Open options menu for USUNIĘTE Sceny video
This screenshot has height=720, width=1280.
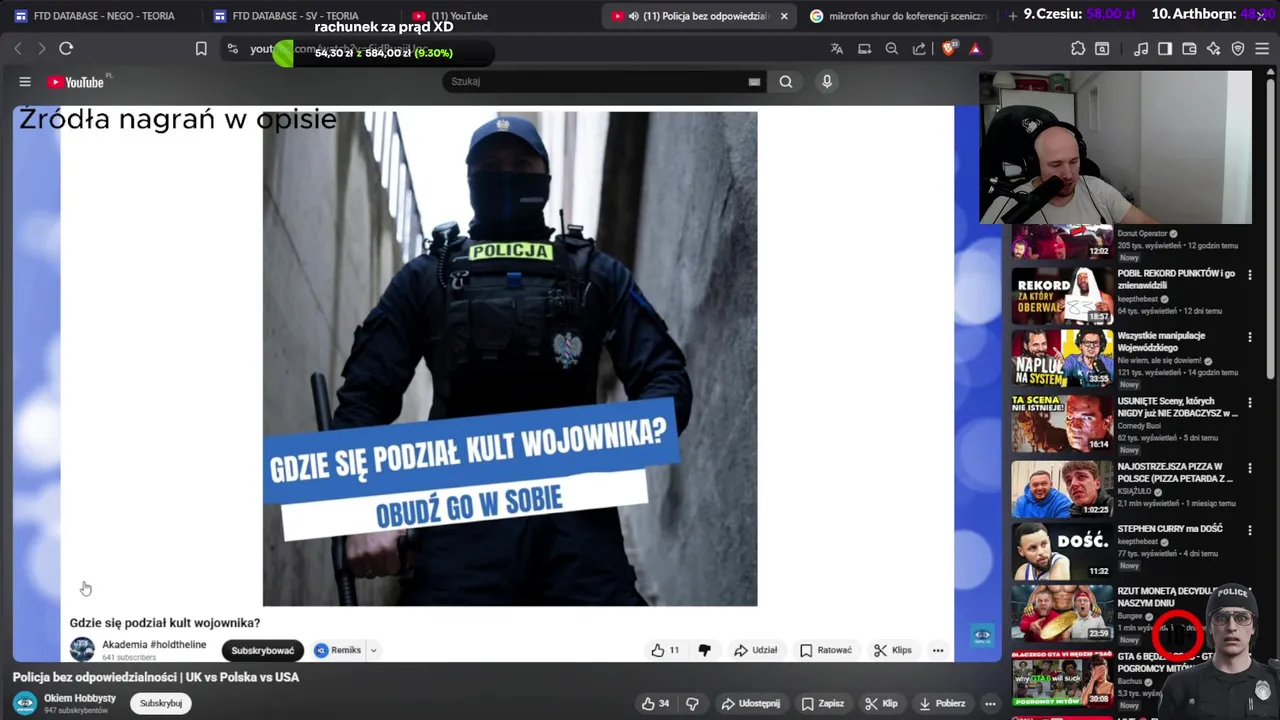(1249, 403)
